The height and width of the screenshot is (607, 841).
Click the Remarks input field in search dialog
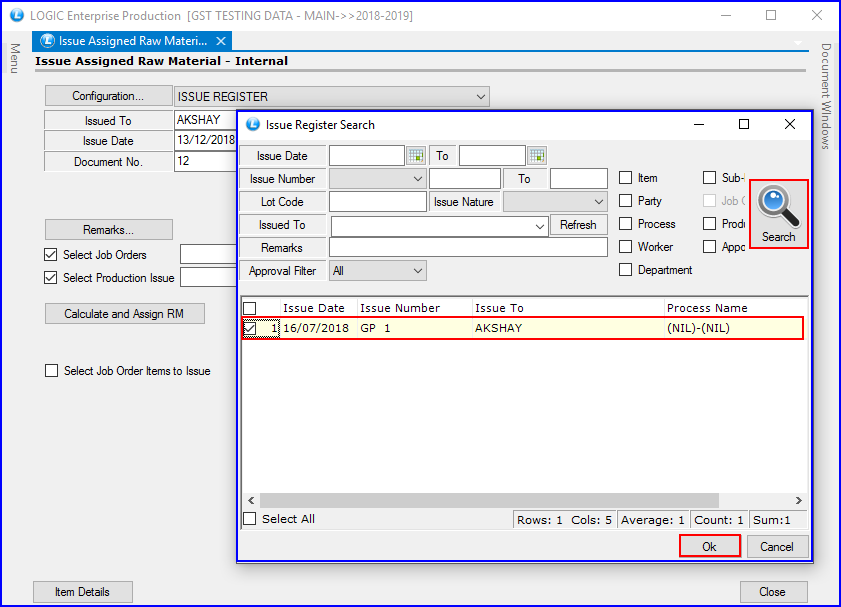pos(468,248)
